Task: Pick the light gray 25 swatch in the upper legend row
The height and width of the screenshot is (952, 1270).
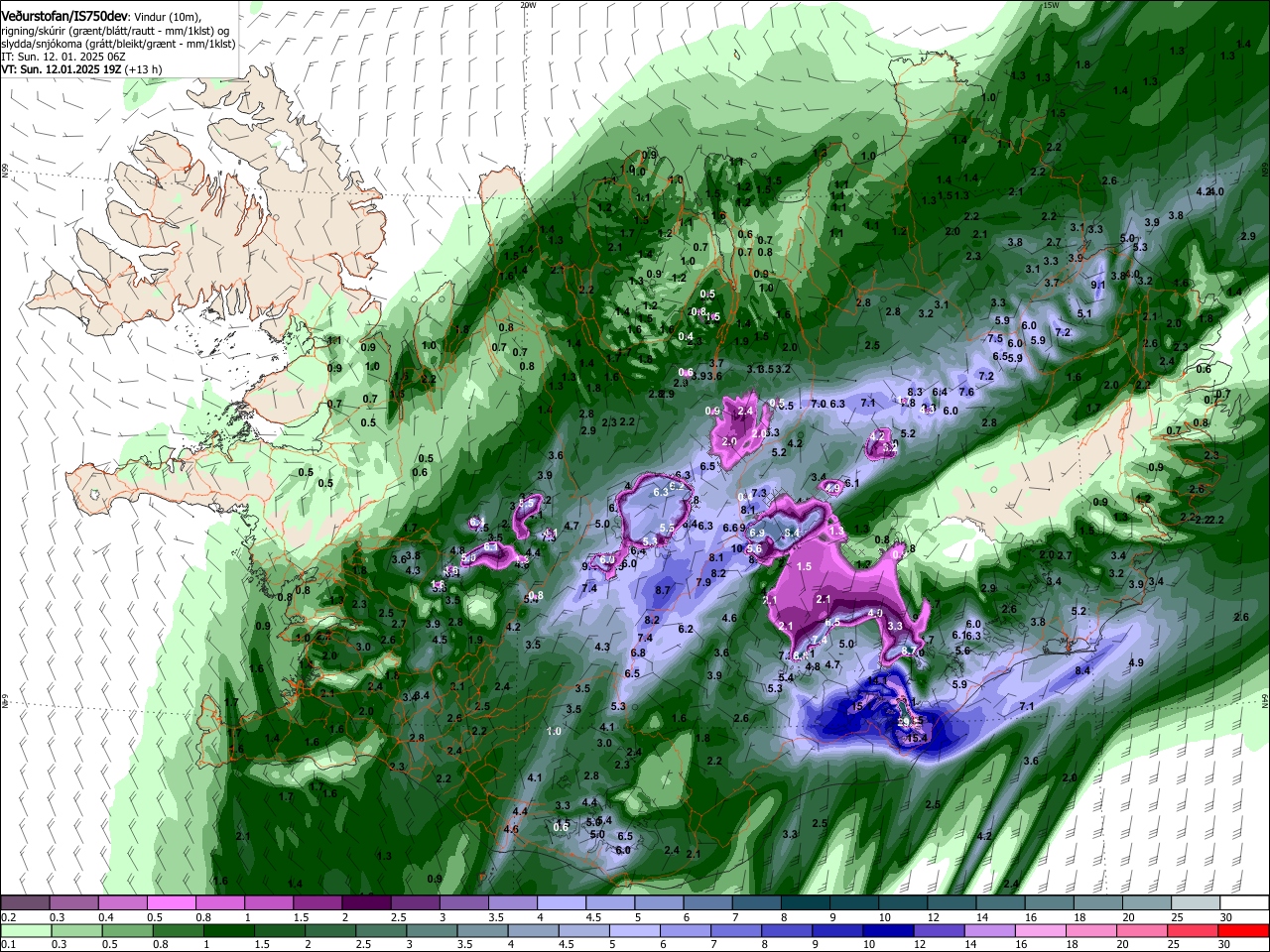Action: 1197,902
